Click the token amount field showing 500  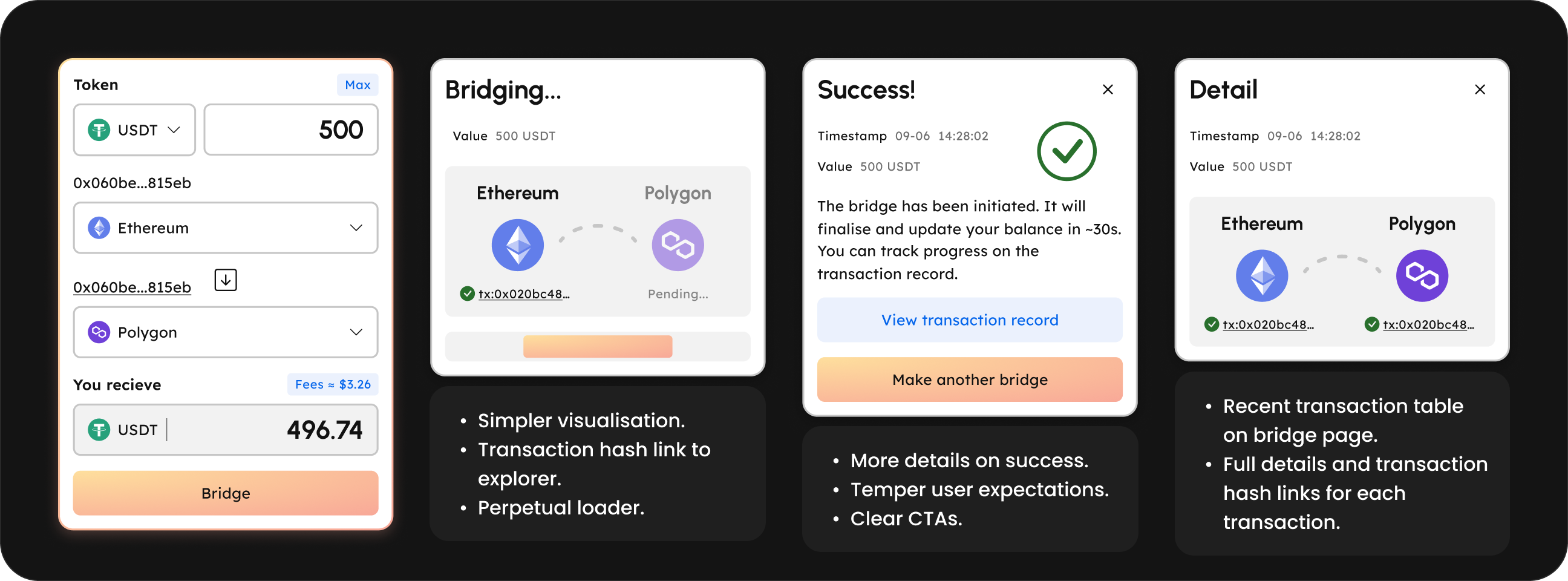tap(290, 130)
